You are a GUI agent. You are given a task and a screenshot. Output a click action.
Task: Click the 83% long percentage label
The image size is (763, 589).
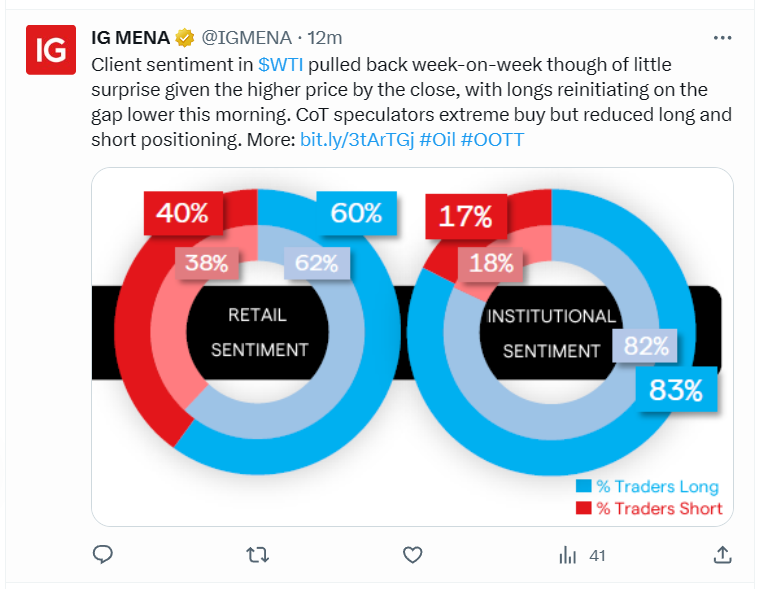676,390
